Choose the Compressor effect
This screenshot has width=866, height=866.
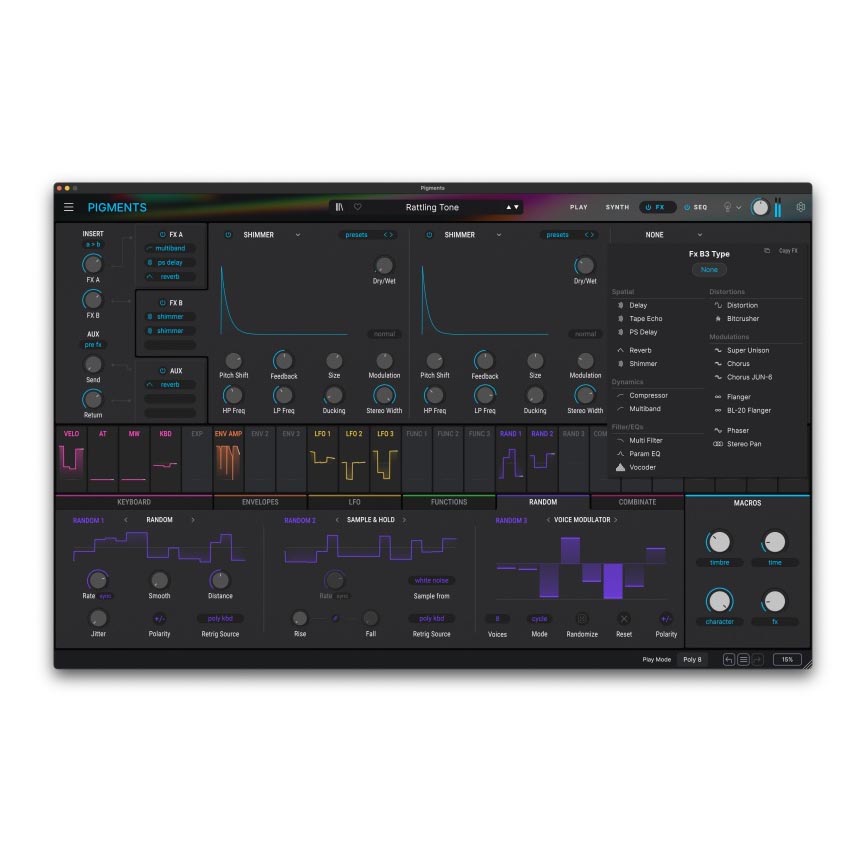(x=648, y=395)
